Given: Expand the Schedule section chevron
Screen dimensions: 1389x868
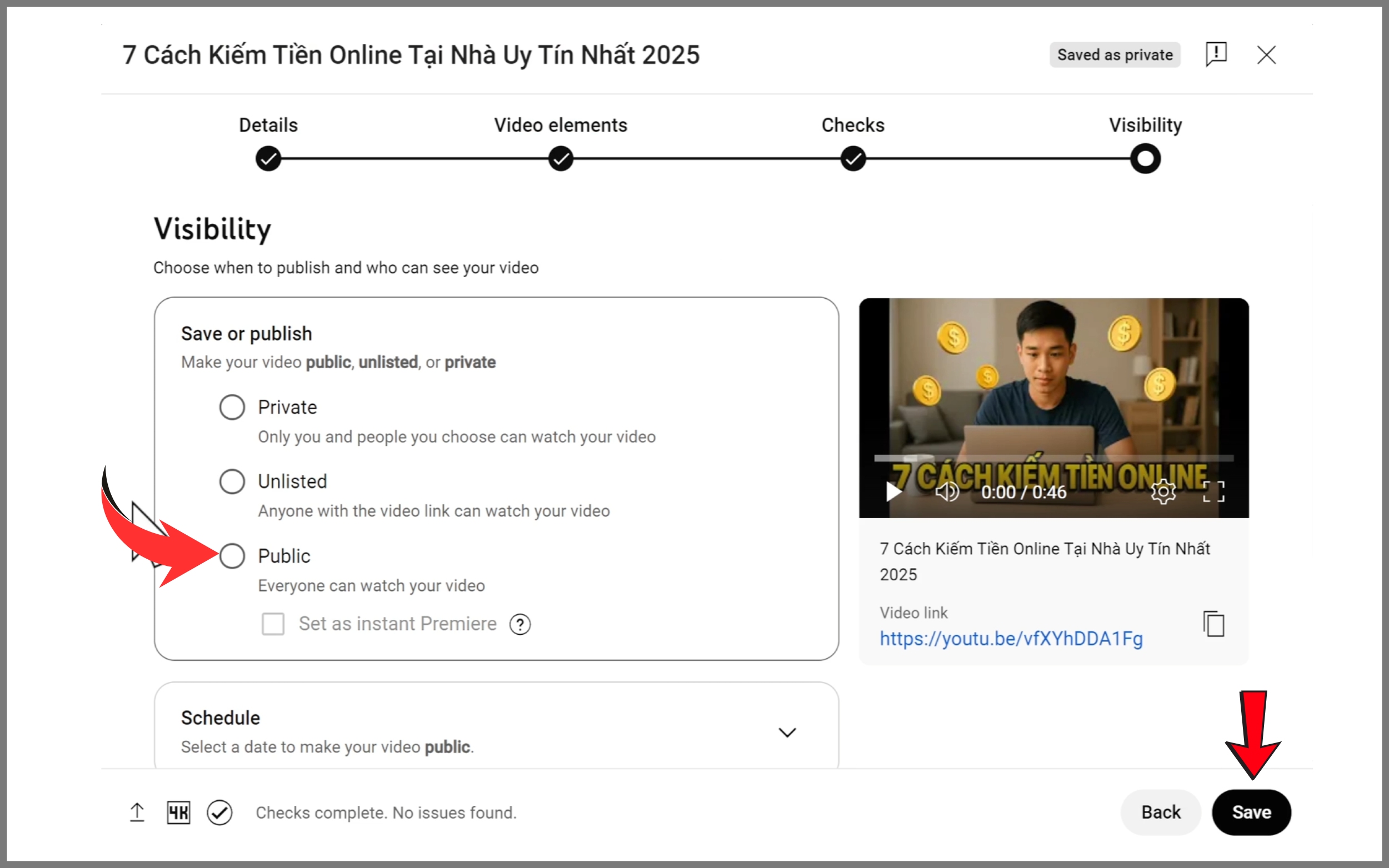Looking at the screenshot, I should (787, 732).
